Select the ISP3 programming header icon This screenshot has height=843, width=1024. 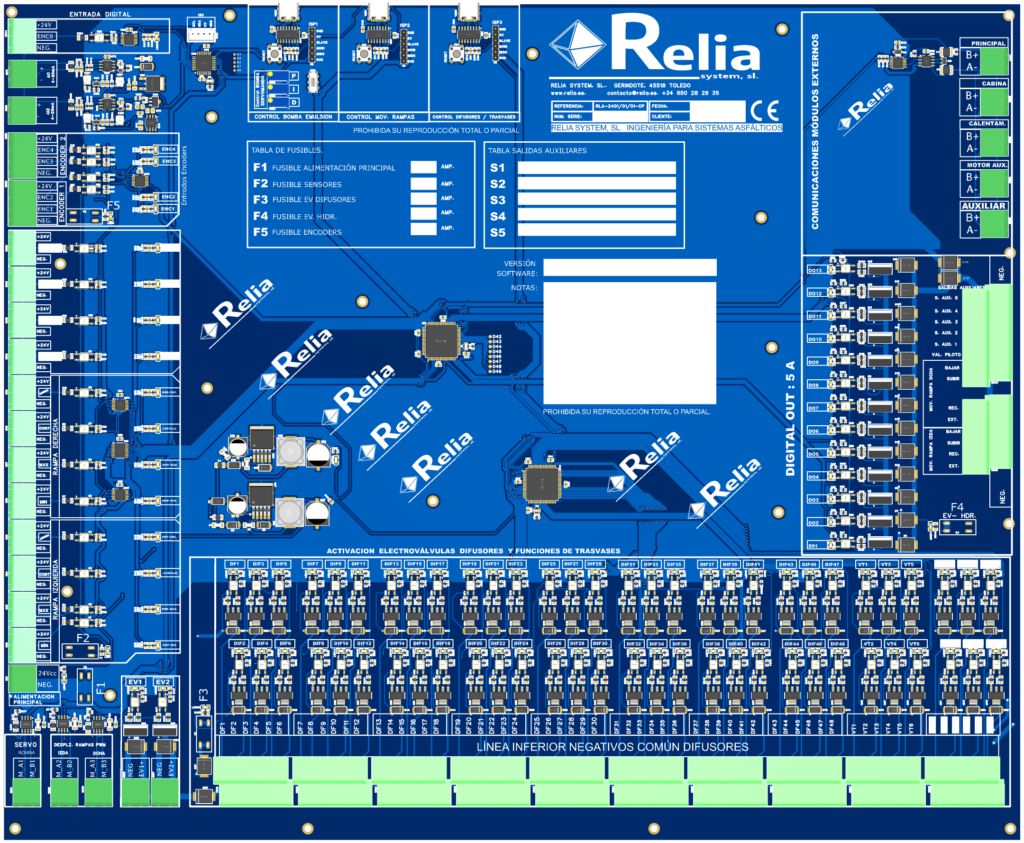496,45
